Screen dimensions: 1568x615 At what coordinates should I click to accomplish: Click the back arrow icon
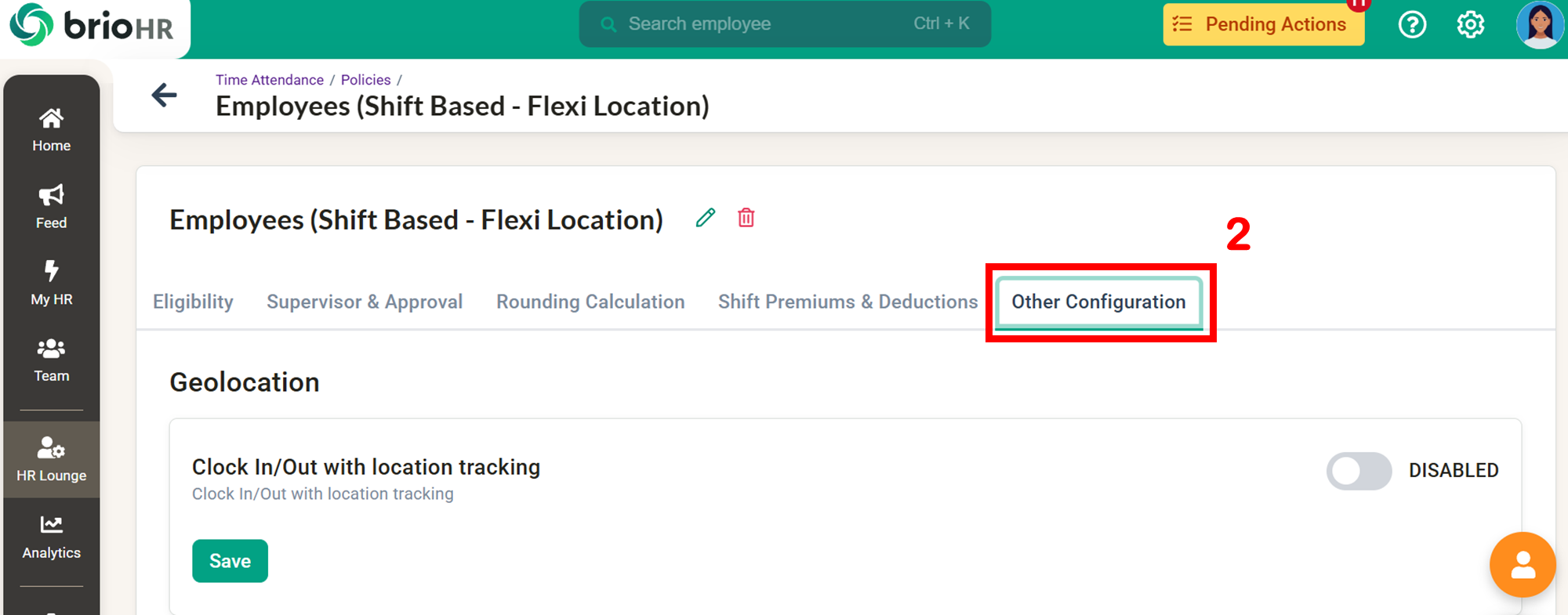pos(164,96)
